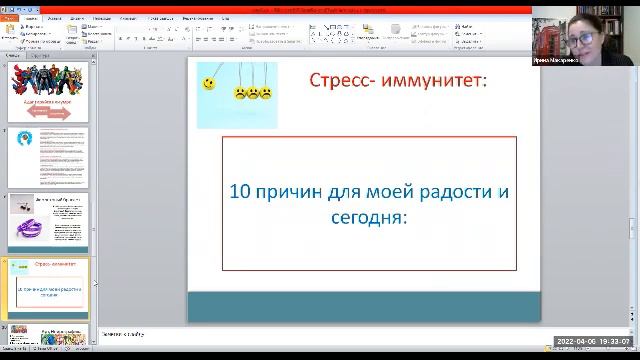Apply a numbered list
Screen dimensions: 640x360
(211, 29)
